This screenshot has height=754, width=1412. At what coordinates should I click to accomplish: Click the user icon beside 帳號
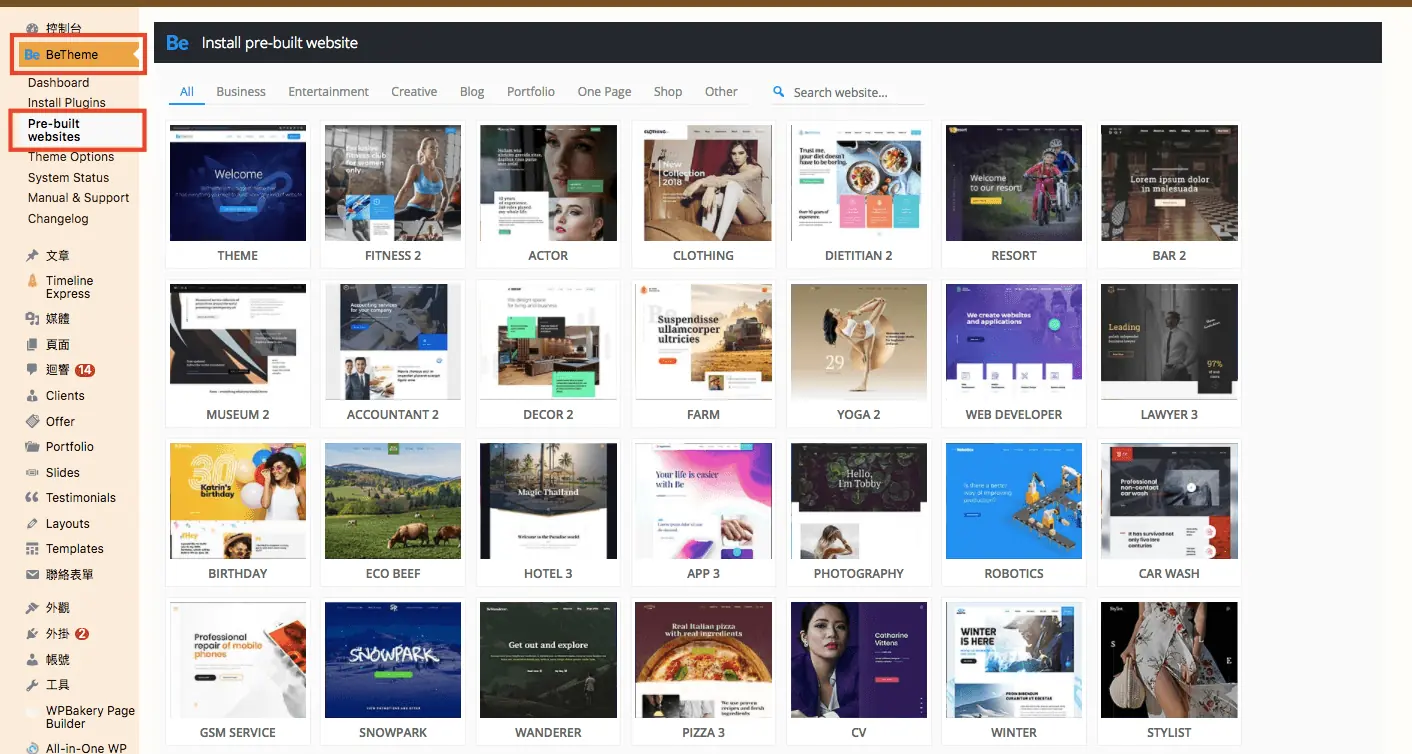pyautogui.click(x=33, y=660)
